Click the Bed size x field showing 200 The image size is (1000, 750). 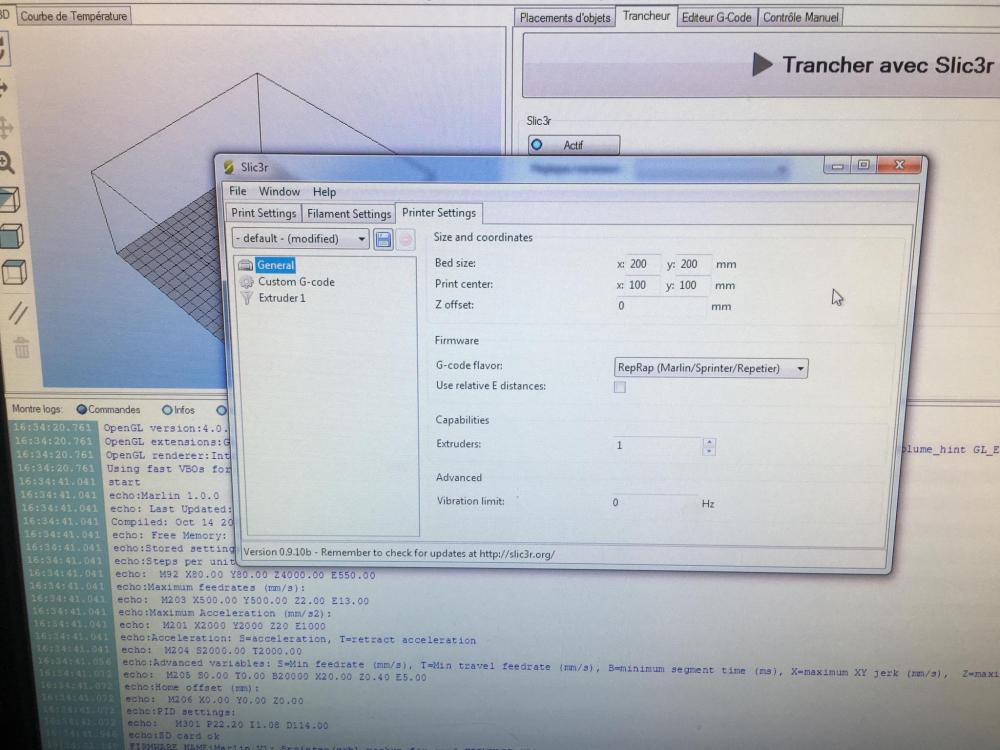click(x=643, y=264)
